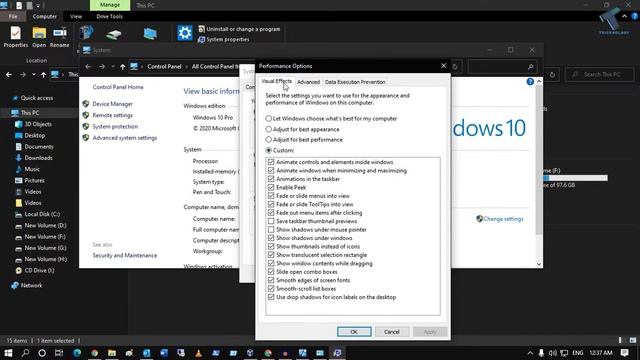Select Quick access in navigation pane
The height and width of the screenshot is (360, 640).
coord(37,98)
